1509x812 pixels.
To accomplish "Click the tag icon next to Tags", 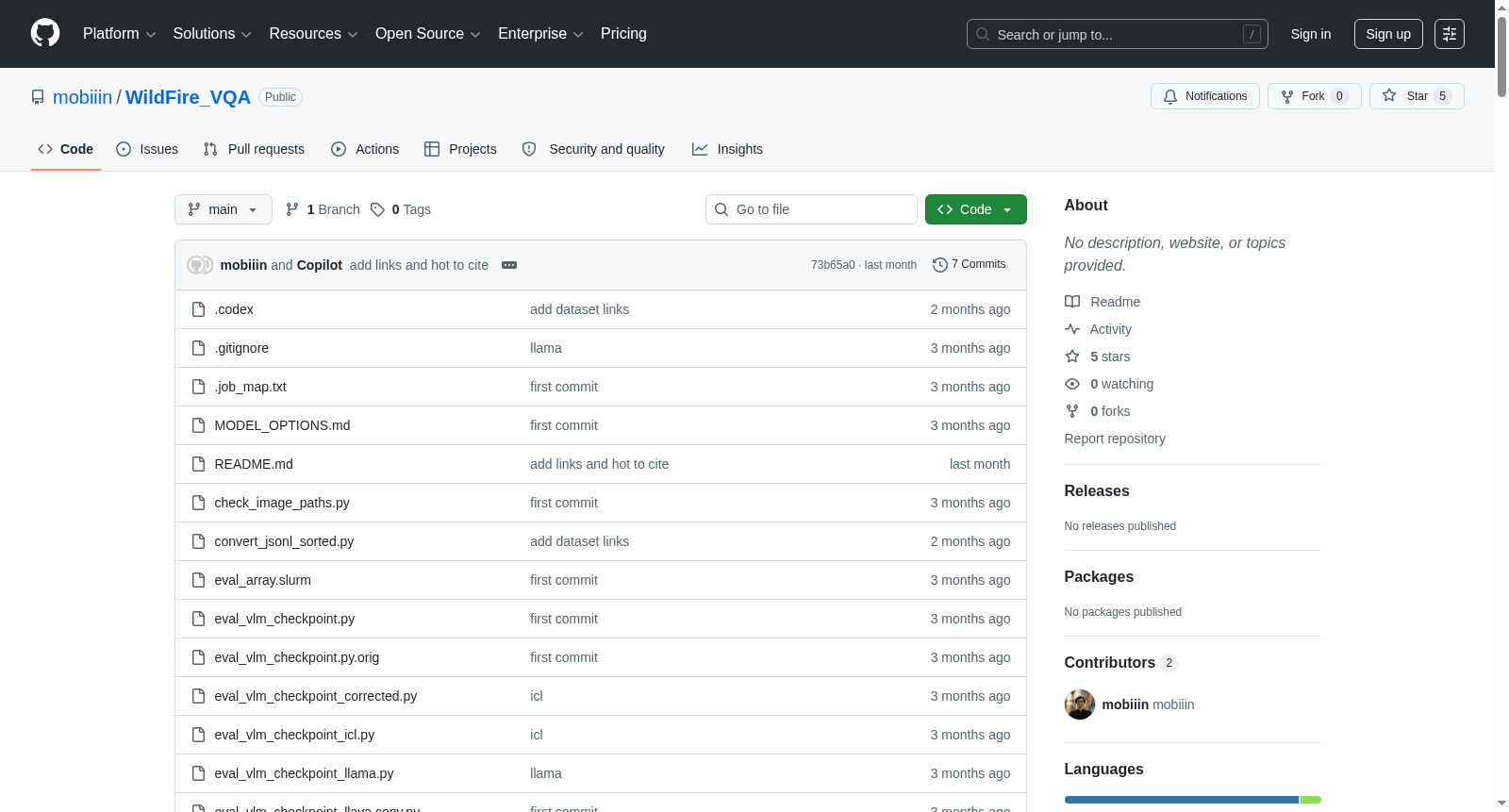I will [x=377, y=209].
